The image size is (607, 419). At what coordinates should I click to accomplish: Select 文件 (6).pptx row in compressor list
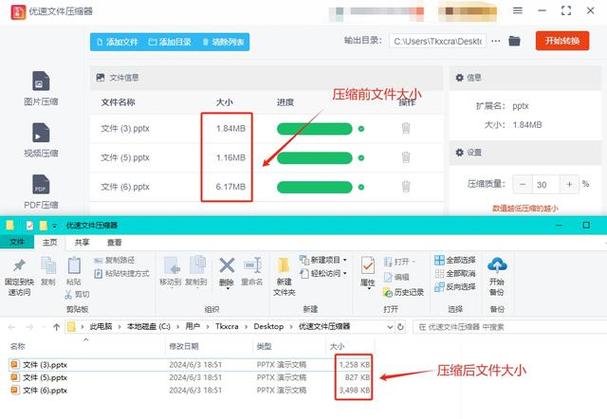[x=266, y=187]
